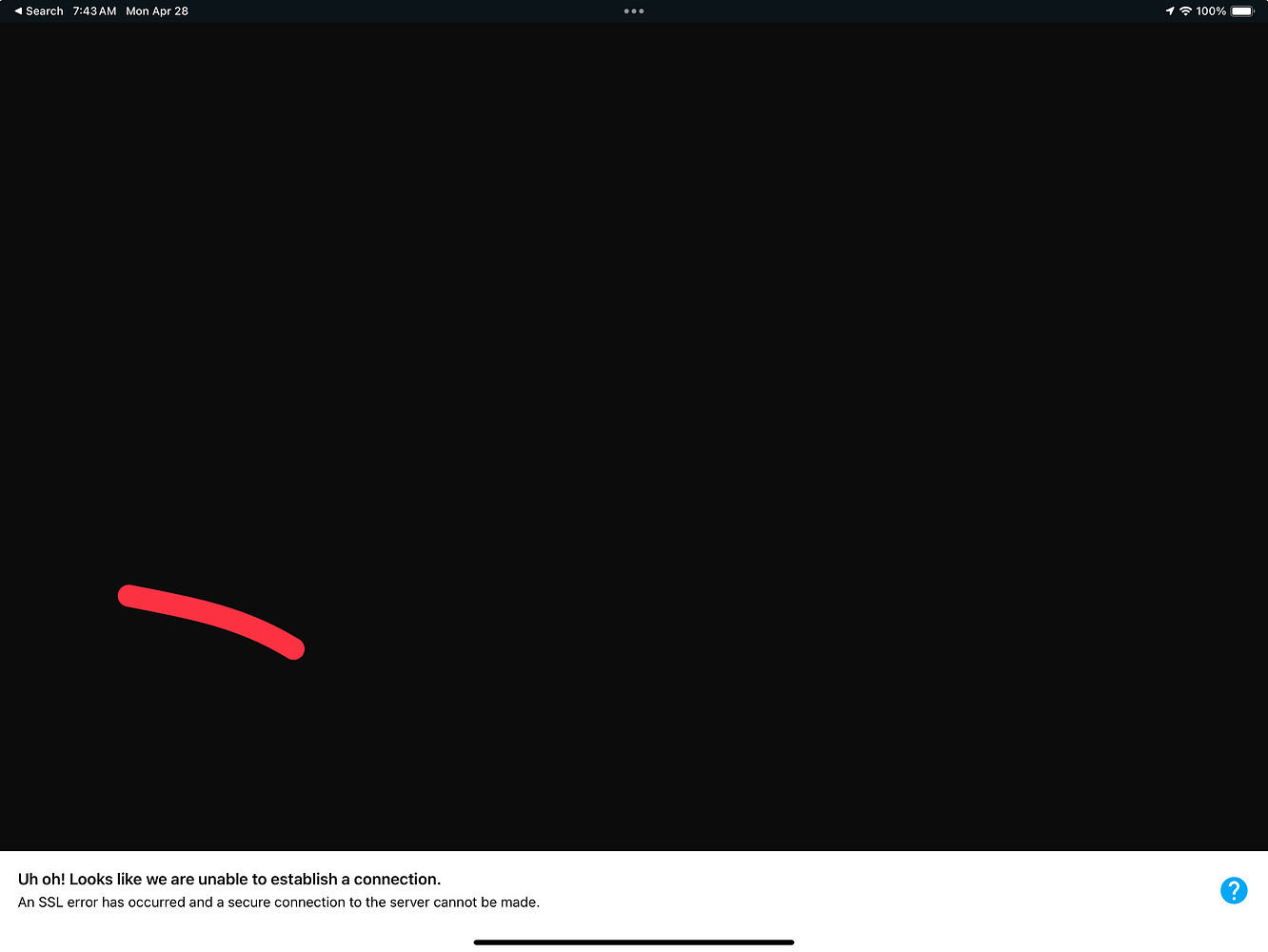Tap the 100% battery percentage indicator

tap(1209, 11)
